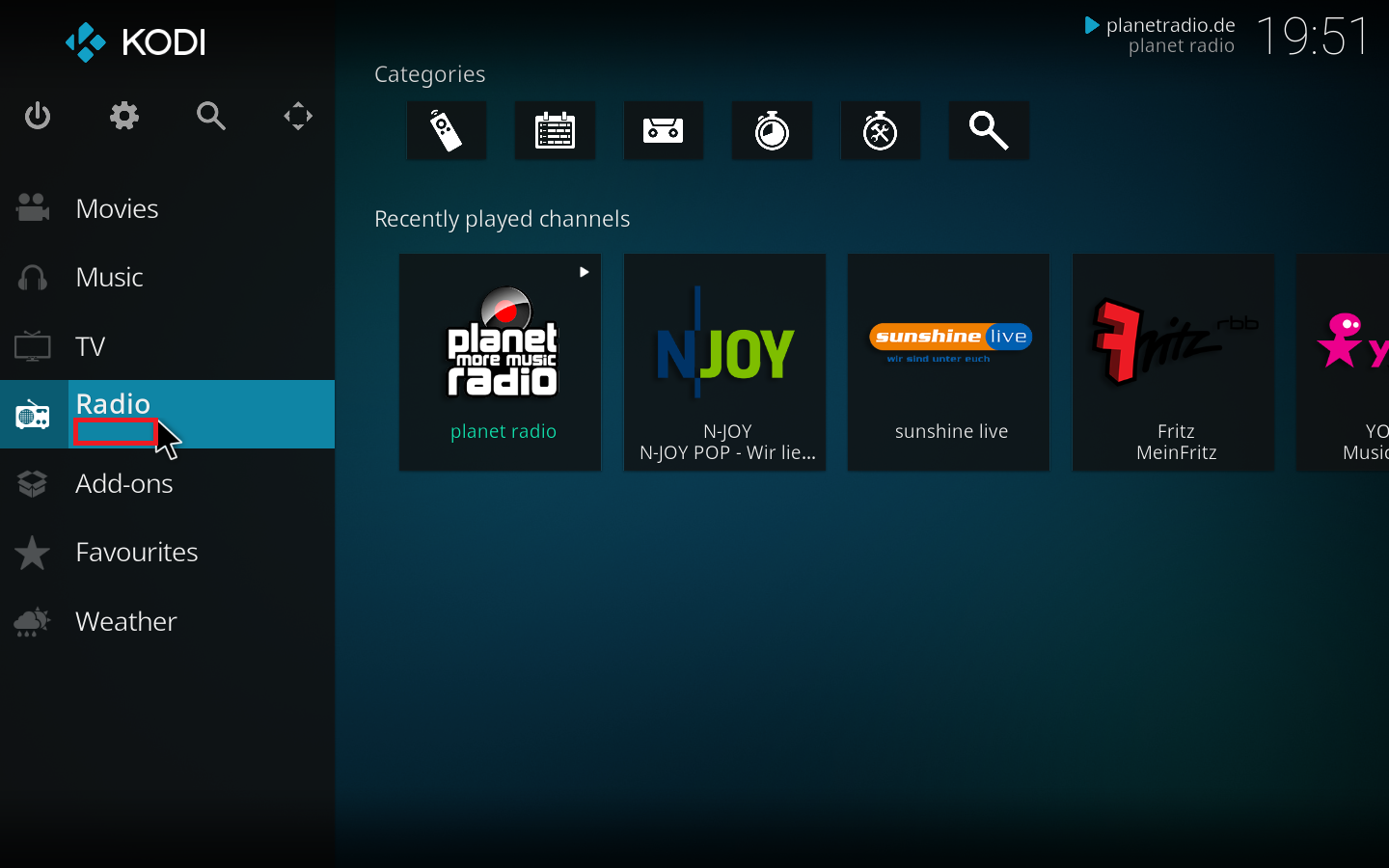Screen dimensions: 1389x868
Task: Click the Music headphones icon
Action: [x=33, y=278]
